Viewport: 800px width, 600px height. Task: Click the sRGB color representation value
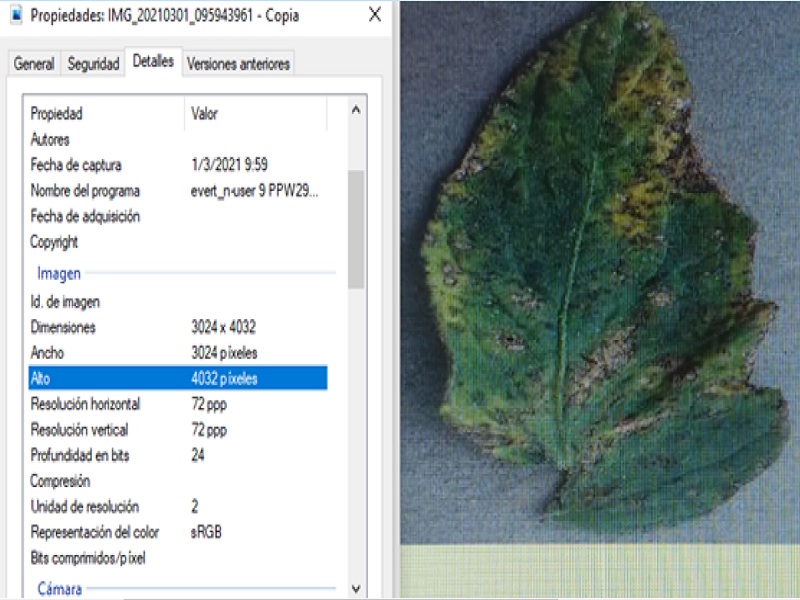(x=206, y=532)
